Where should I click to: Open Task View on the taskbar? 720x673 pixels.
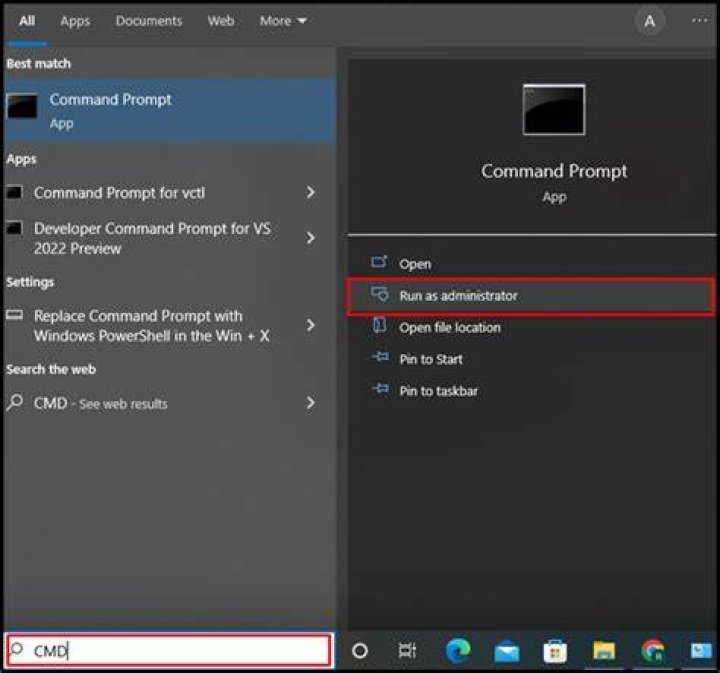[407, 651]
